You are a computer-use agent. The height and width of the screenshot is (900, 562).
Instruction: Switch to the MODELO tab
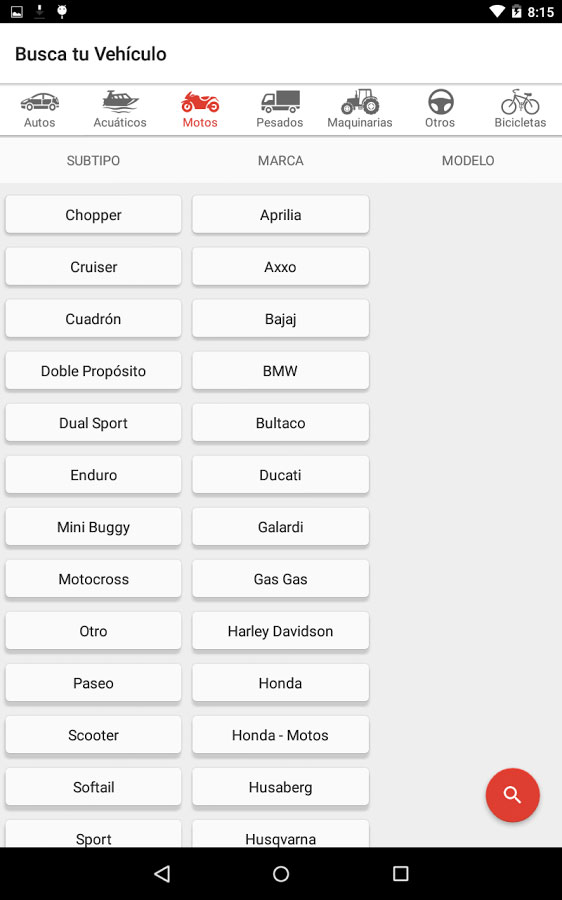(468, 161)
